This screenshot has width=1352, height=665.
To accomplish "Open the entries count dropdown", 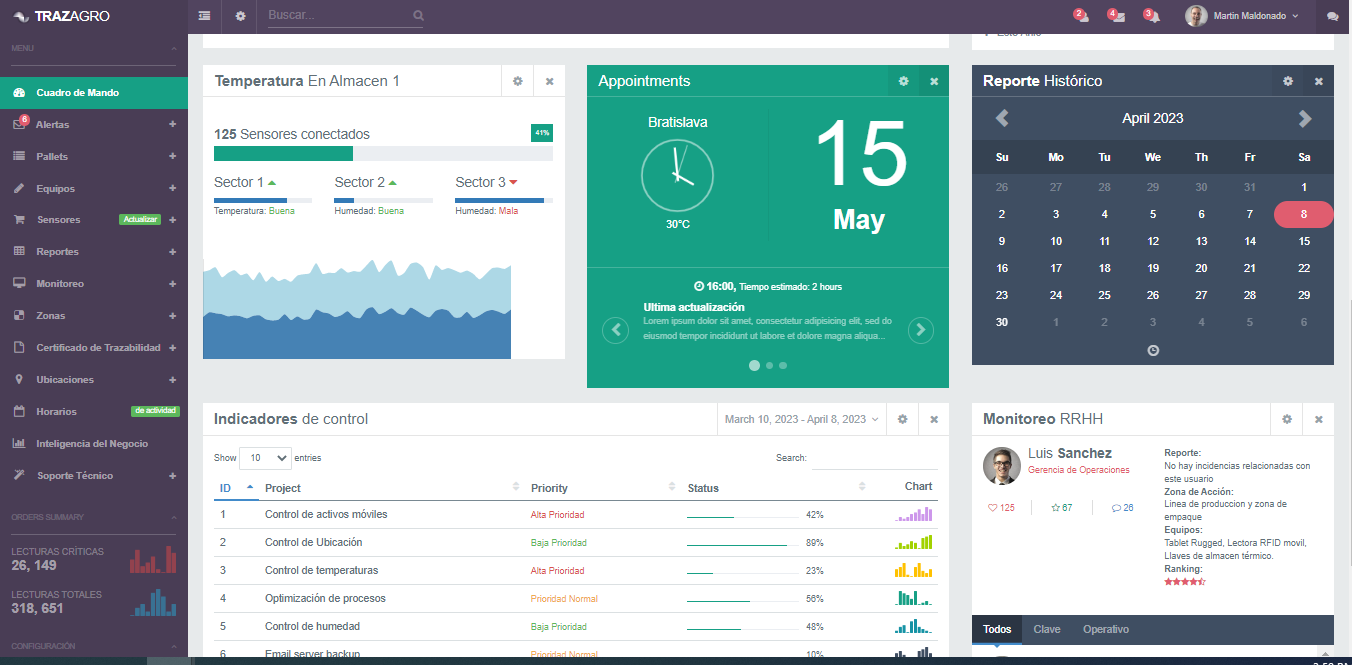I will 265,458.
